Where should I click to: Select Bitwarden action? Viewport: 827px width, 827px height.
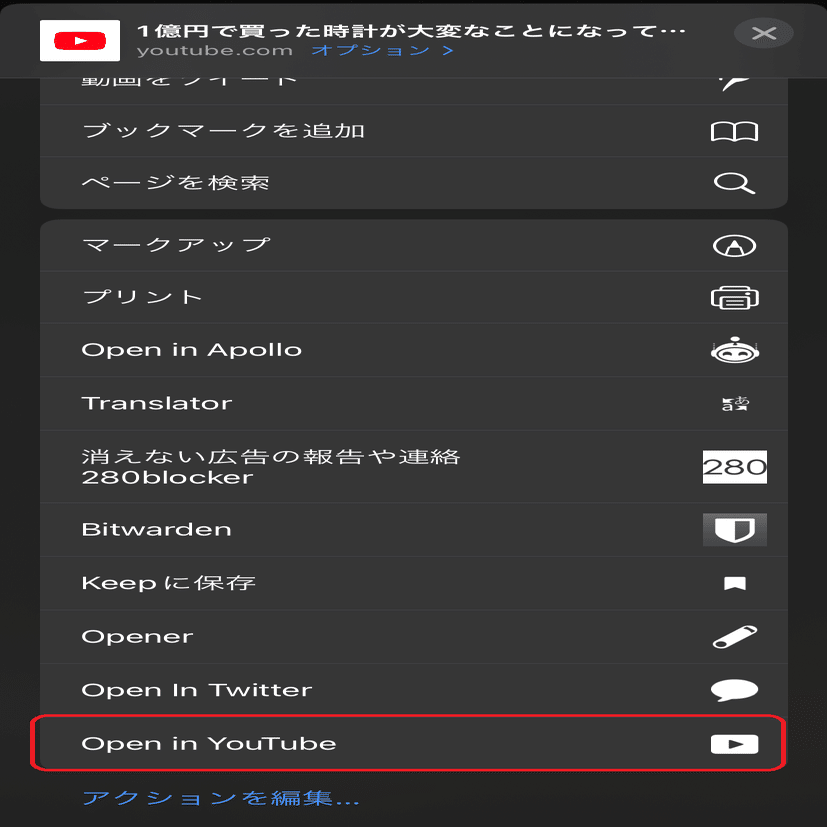pos(414,530)
